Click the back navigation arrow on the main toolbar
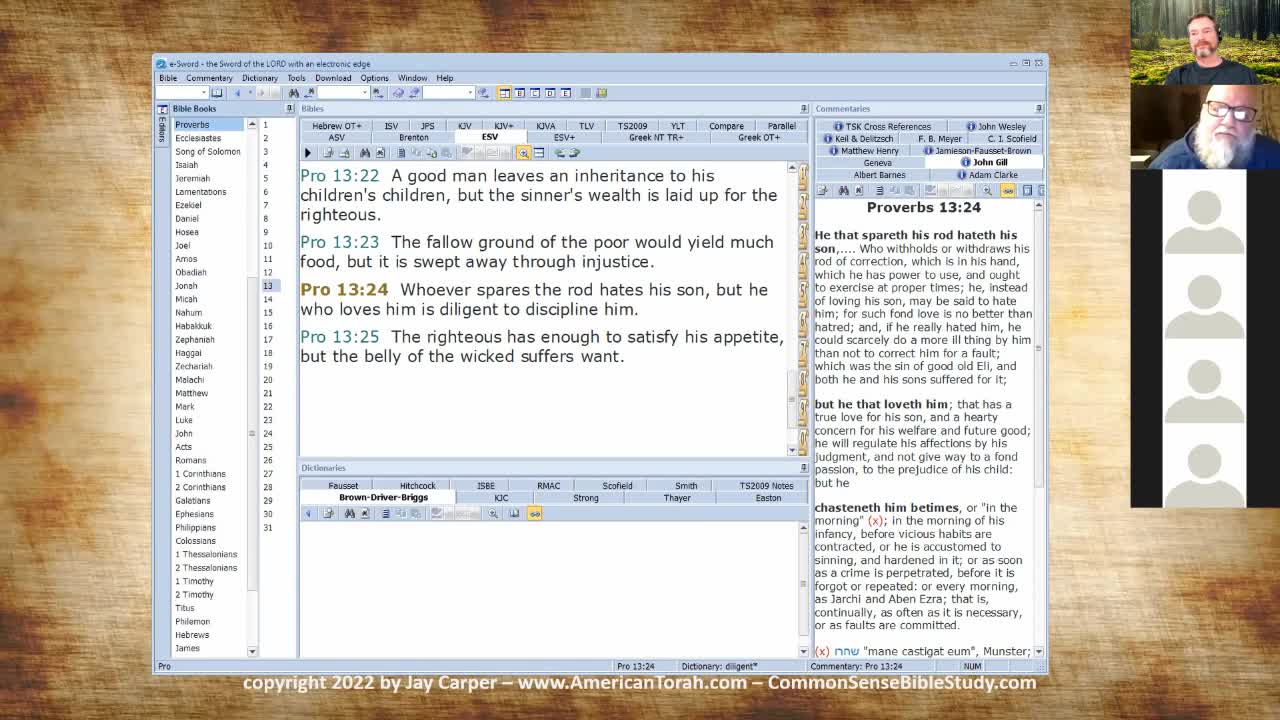The height and width of the screenshot is (720, 1280). (x=237, y=92)
